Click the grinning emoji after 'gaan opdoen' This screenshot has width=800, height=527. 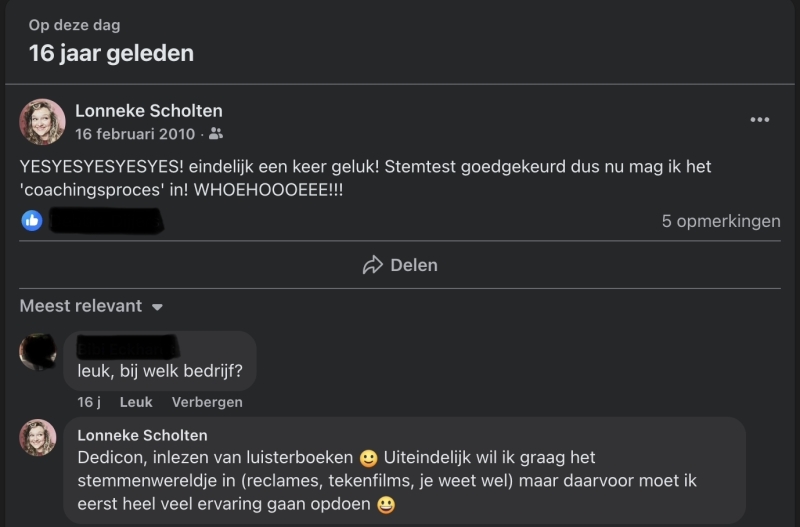coord(385,504)
